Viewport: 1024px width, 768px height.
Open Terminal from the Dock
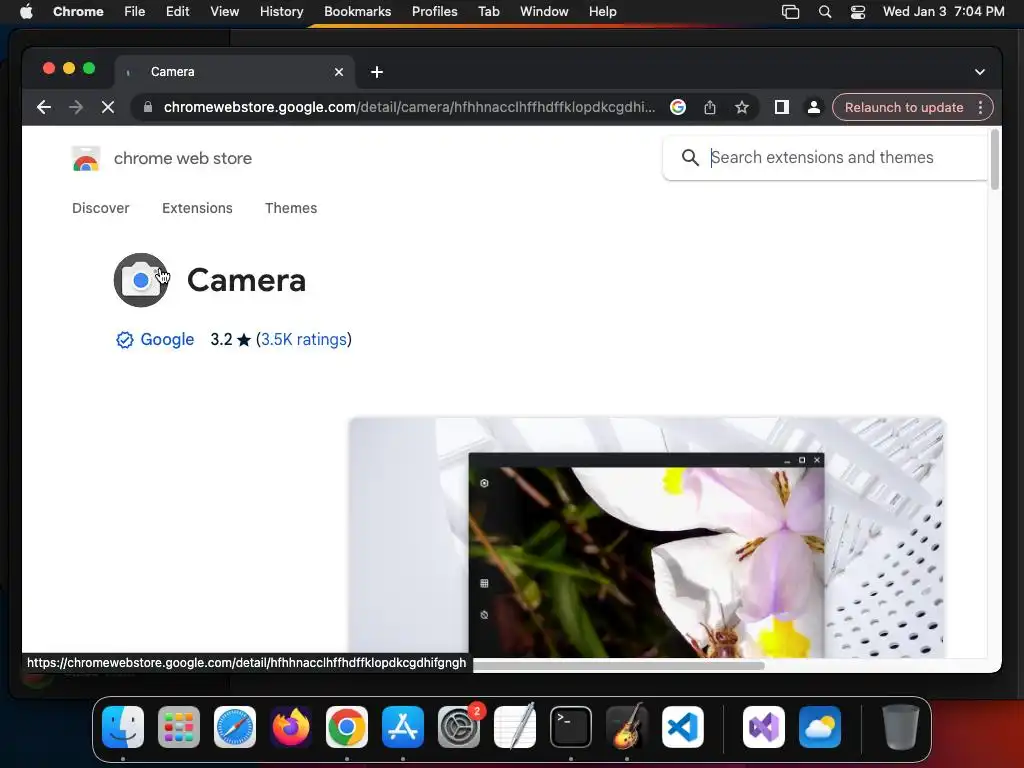click(x=571, y=727)
